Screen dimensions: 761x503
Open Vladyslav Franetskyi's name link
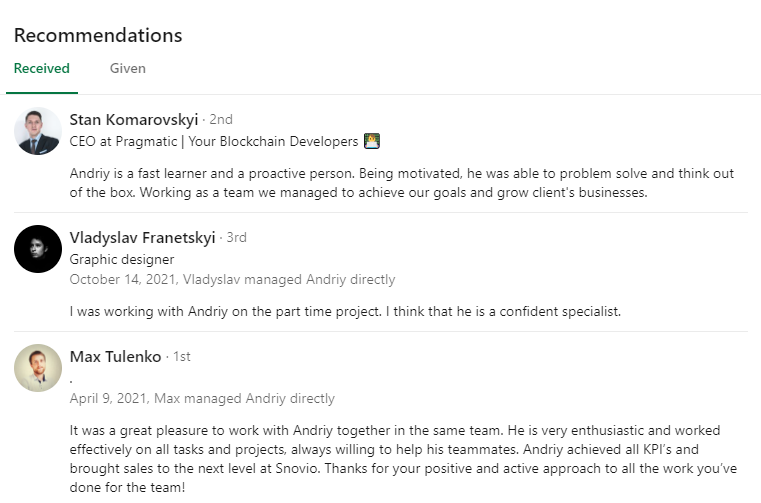(142, 237)
